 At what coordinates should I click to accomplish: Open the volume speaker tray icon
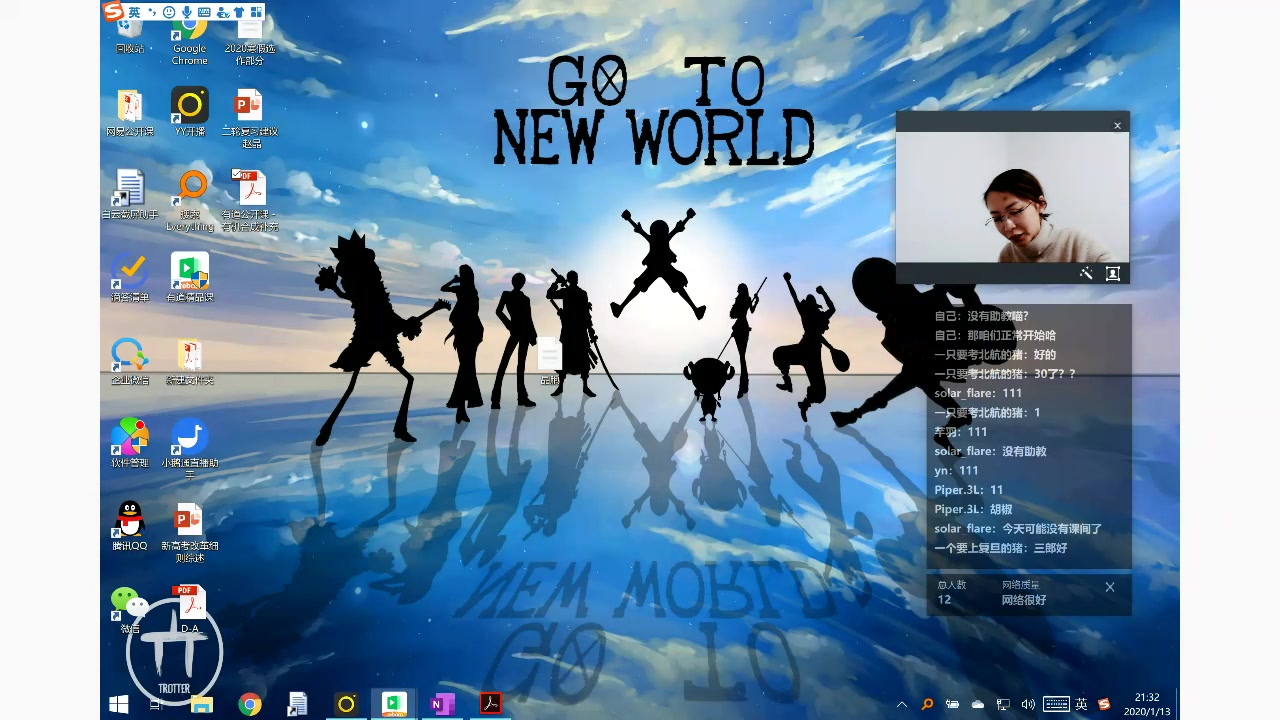coord(1028,704)
